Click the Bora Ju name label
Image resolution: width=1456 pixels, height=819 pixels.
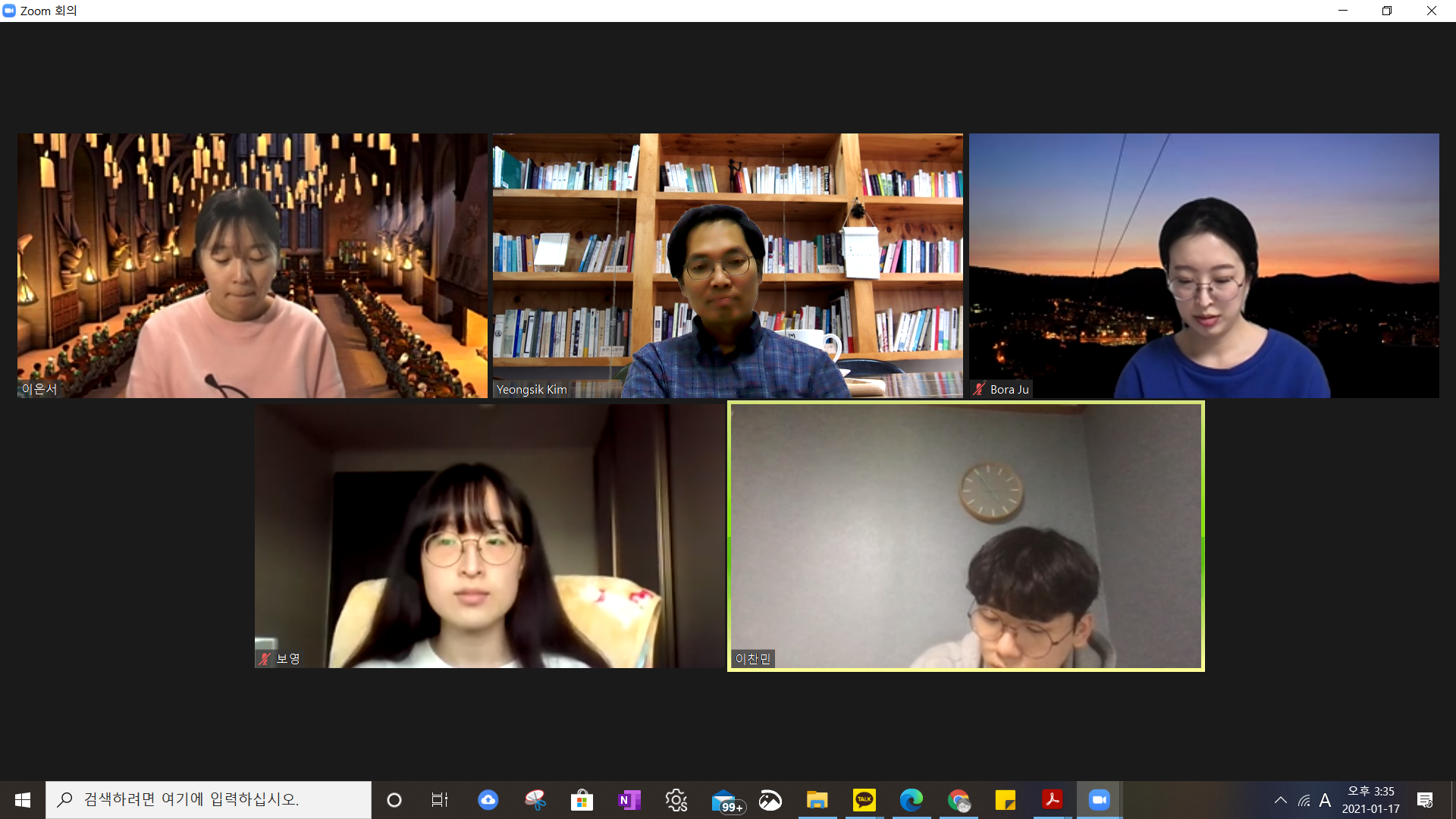coord(1009,389)
